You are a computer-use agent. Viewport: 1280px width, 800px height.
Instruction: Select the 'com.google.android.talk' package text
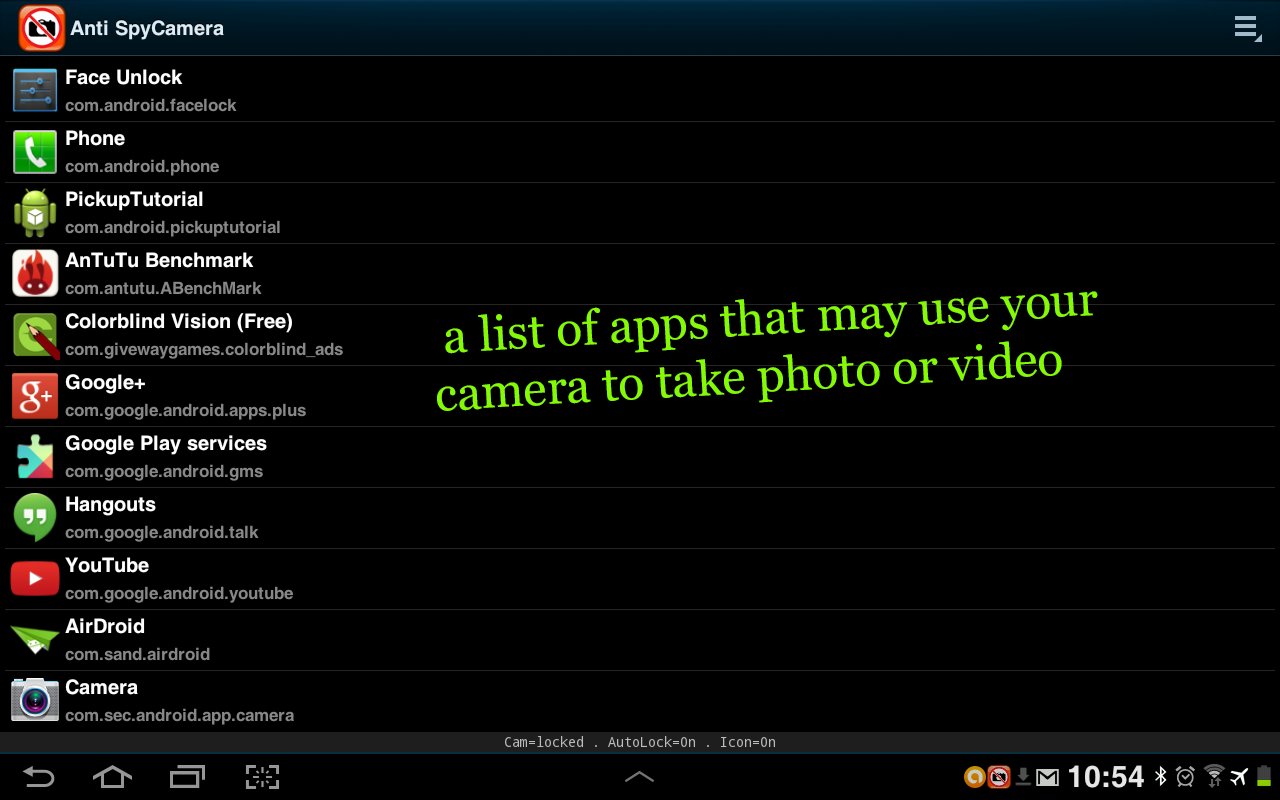[x=162, y=532]
